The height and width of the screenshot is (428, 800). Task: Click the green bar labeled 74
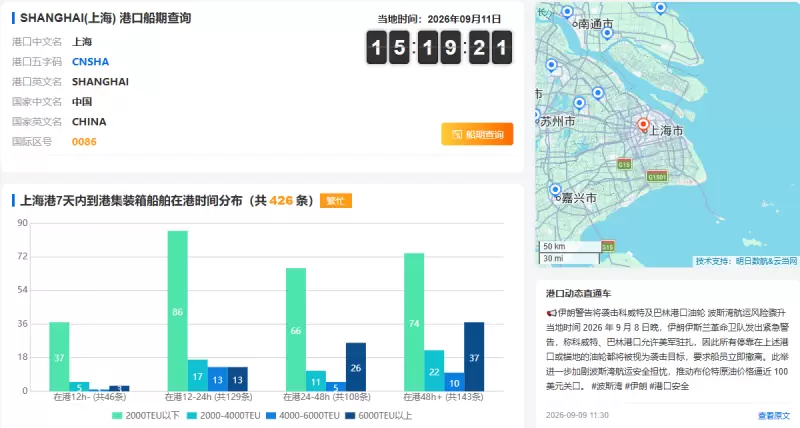414,322
